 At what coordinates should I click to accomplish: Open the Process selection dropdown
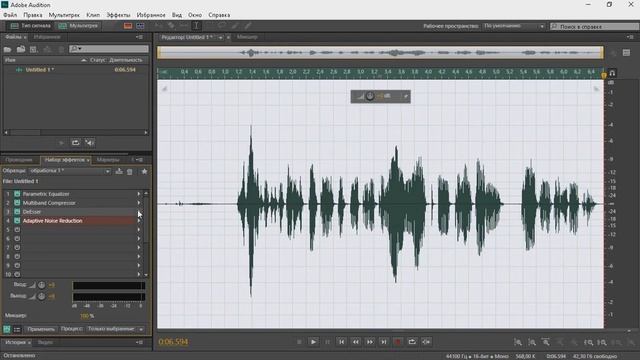pos(116,329)
